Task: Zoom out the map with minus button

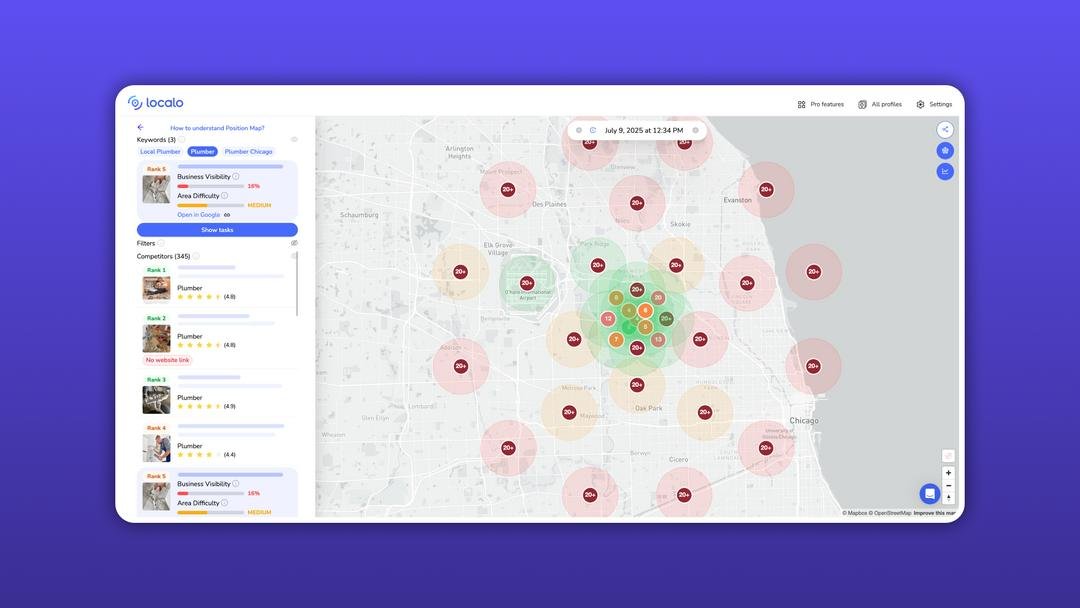Action: 948,485
